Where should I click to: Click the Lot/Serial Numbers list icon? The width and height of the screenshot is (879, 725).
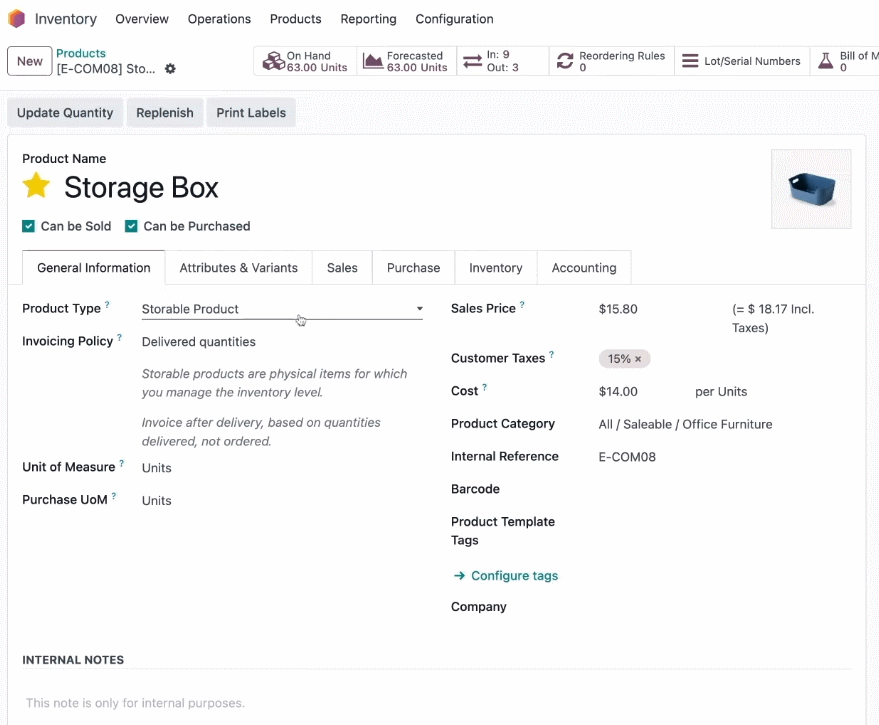pos(690,61)
